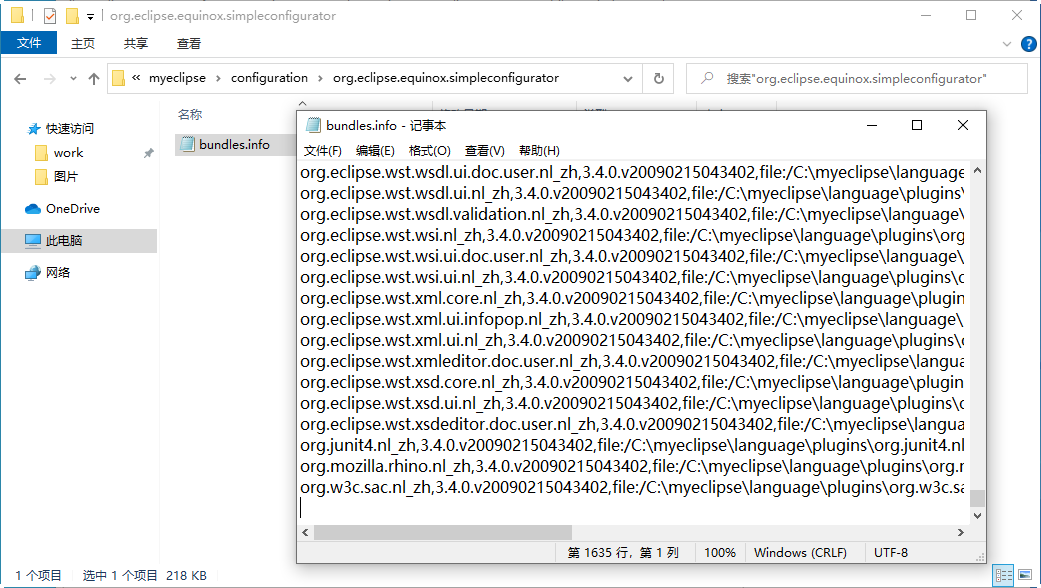This screenshot has height=588, width=1041.
Task: Click the configuration breadcrumb in the address bar
Action: point(269,78)
